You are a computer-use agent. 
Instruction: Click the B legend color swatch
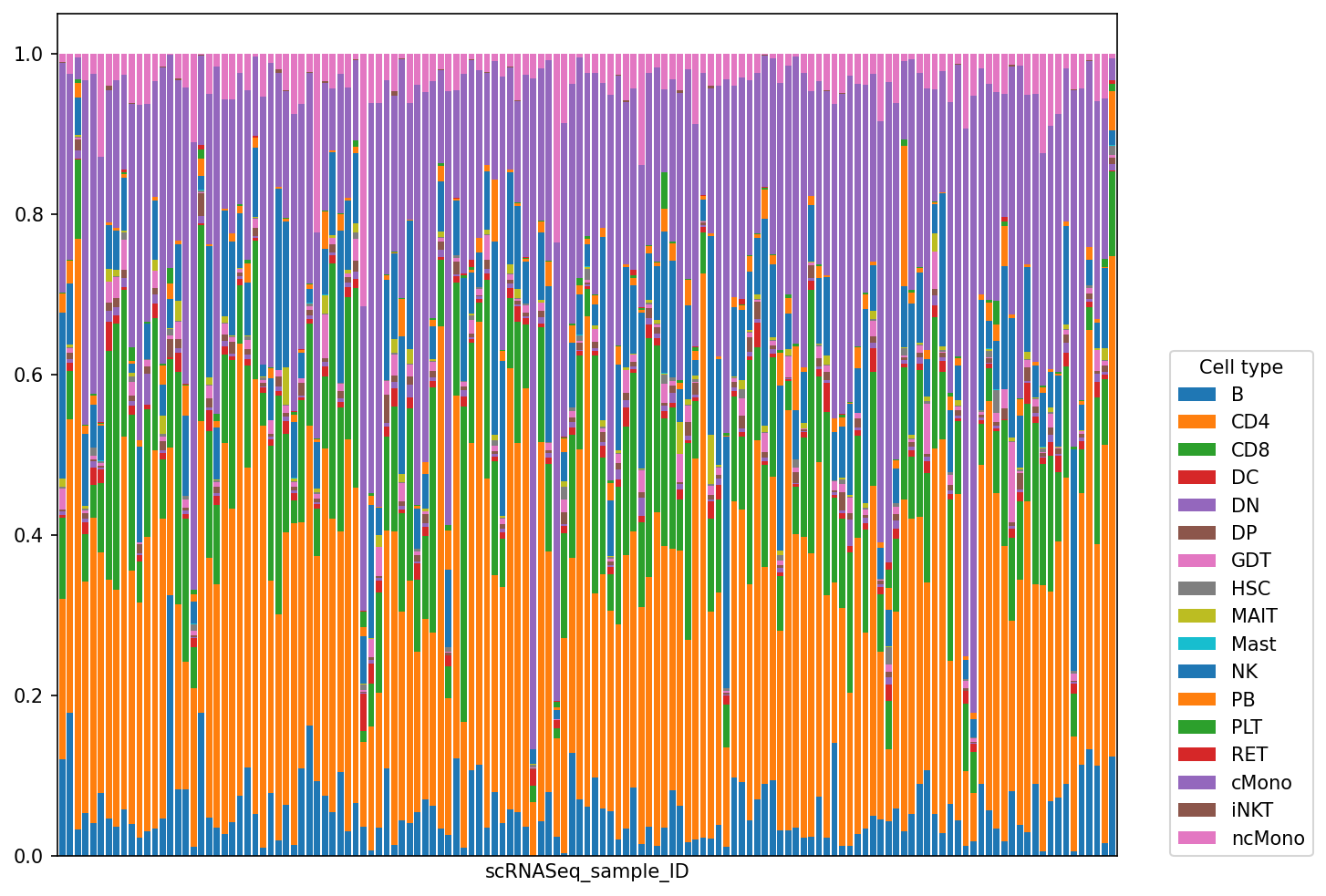tap(1197, 395)
